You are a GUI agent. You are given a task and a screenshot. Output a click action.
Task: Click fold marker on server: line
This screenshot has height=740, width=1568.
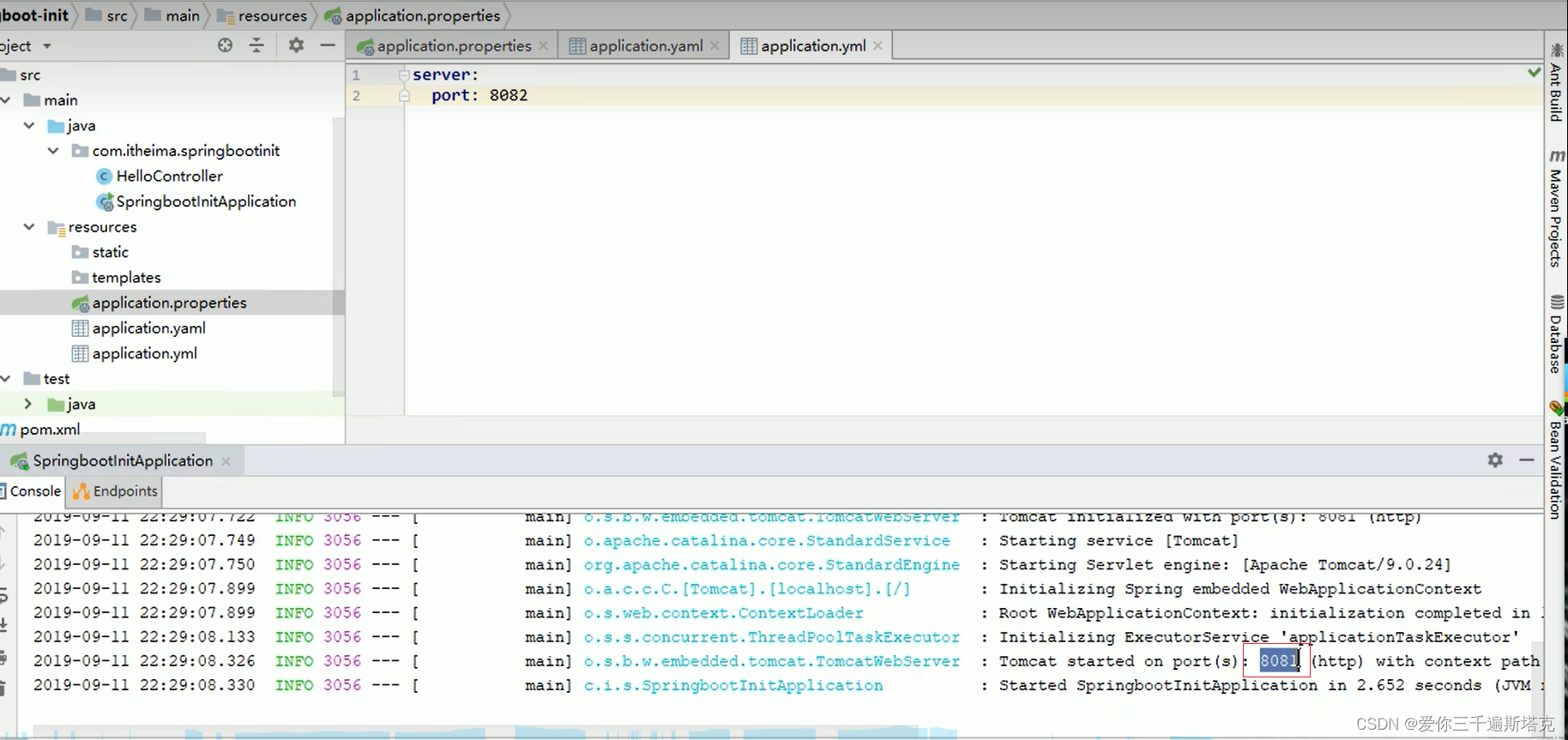(x=404, y=75)
